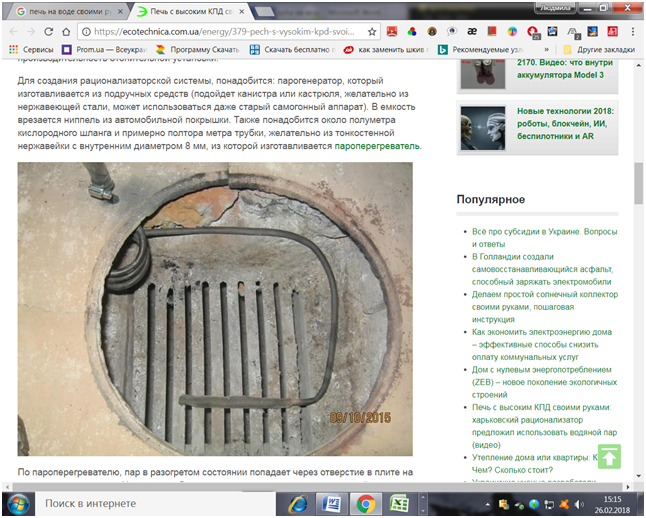Screen dimensions: 646x518
Task: Open the Сервисы apps shortcut
Action: [x=31, y=50]
